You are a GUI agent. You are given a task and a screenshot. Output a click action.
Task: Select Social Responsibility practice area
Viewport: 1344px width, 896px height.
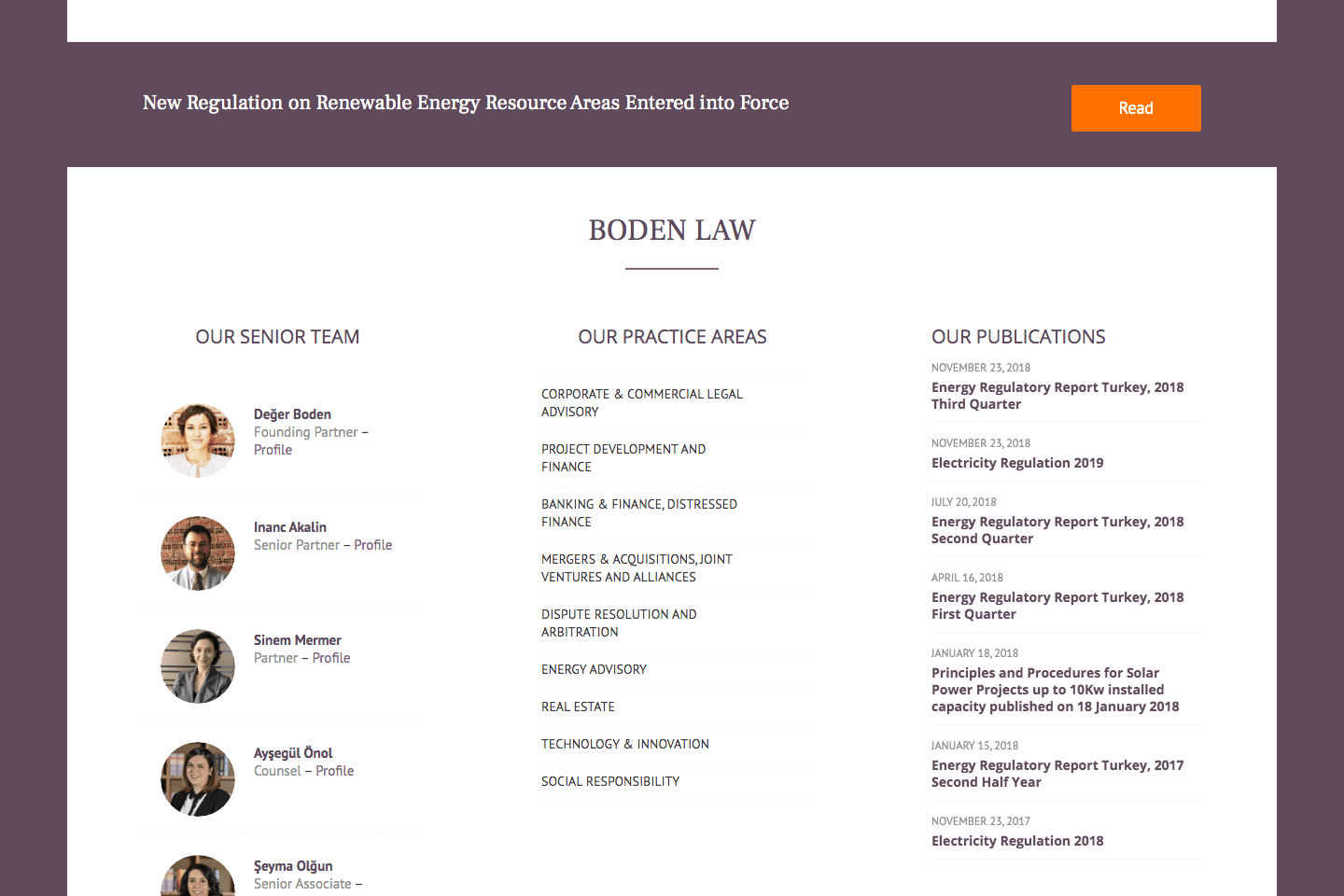coord(610,781)
